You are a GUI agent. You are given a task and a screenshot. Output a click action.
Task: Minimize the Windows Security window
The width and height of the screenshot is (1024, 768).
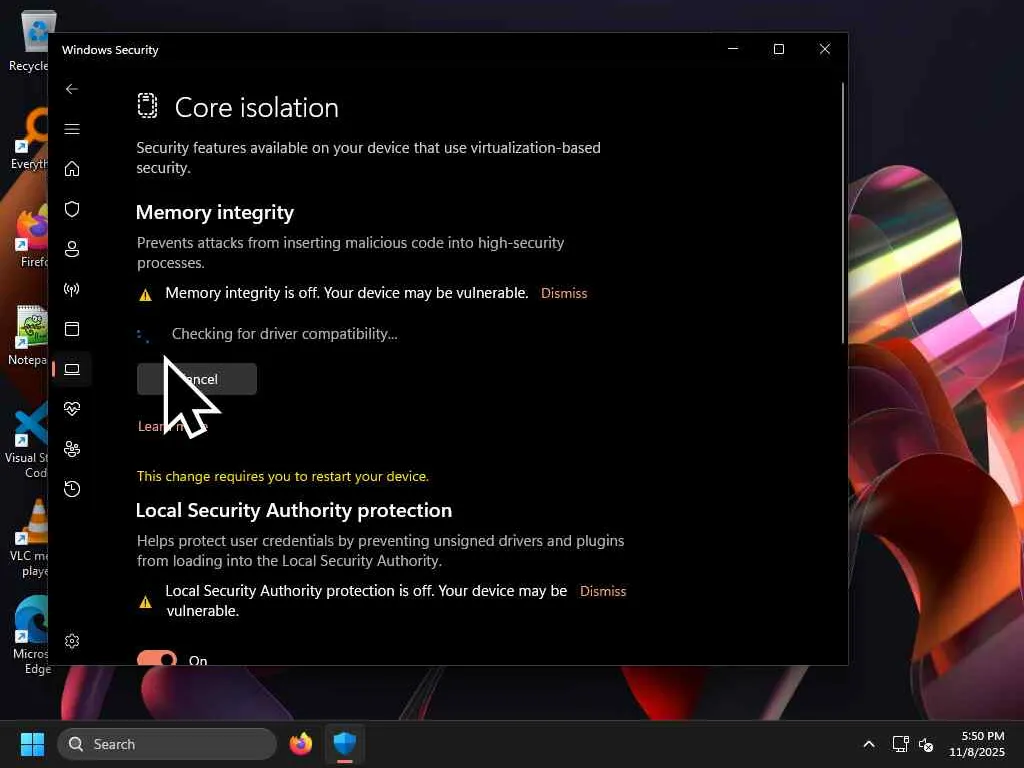tap(733, 49)
